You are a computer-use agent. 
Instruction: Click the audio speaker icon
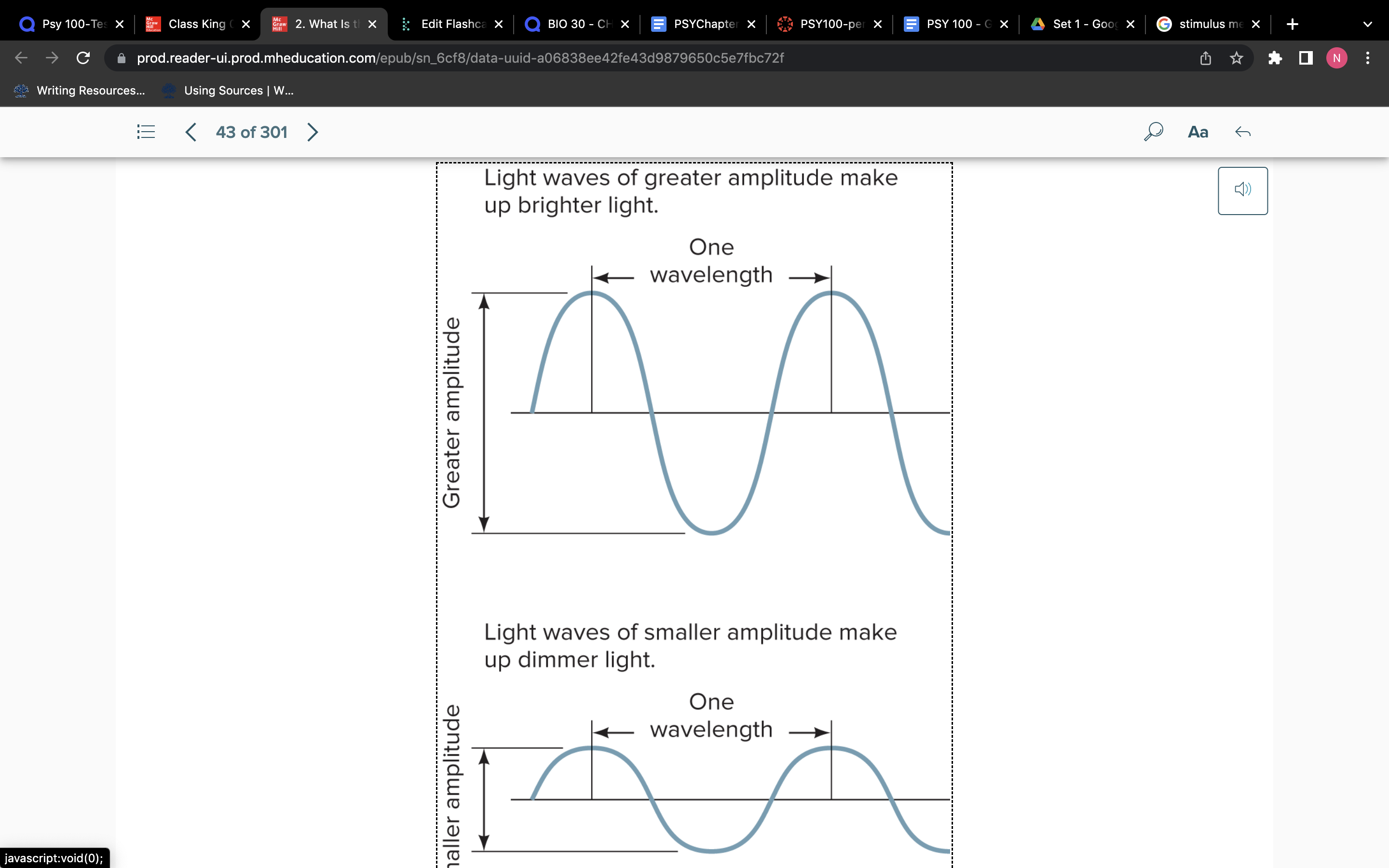pos(1243,190)
